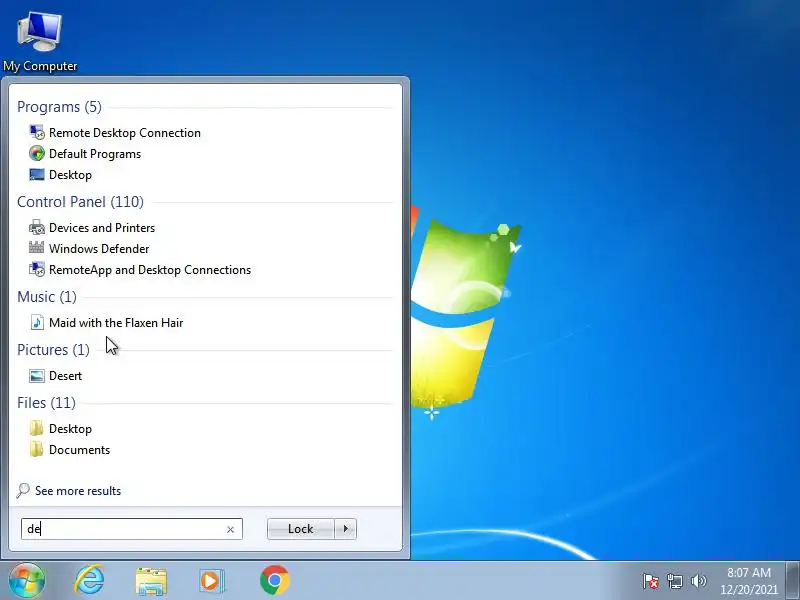Click the Lock button

tap(301, 529)
